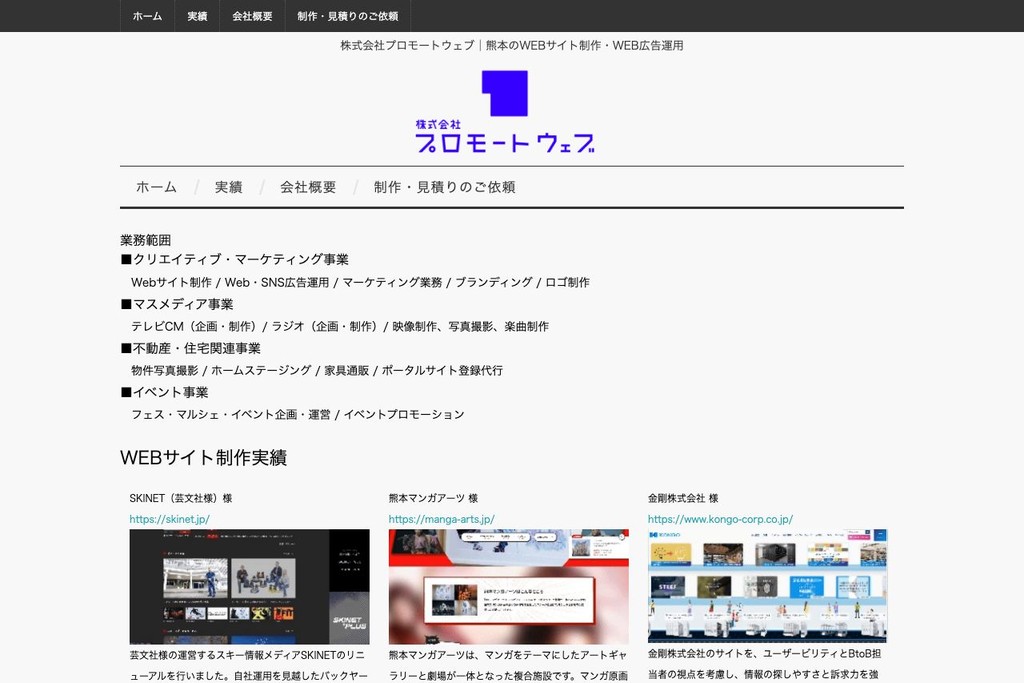Click the 熊本マンガアーツ 様 title

click(x=433, y=498)
